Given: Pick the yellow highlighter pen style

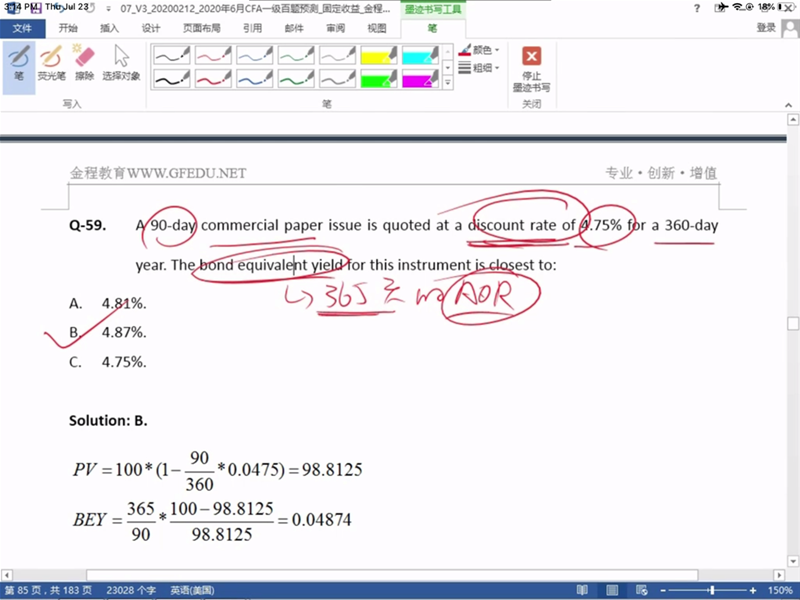Looking at the screenshot, I should 379,55.
